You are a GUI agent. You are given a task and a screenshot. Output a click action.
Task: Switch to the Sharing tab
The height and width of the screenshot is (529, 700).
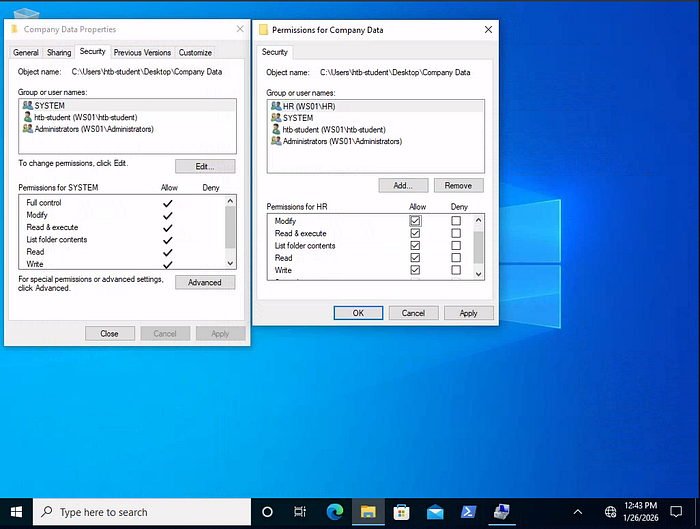(59, 52)
